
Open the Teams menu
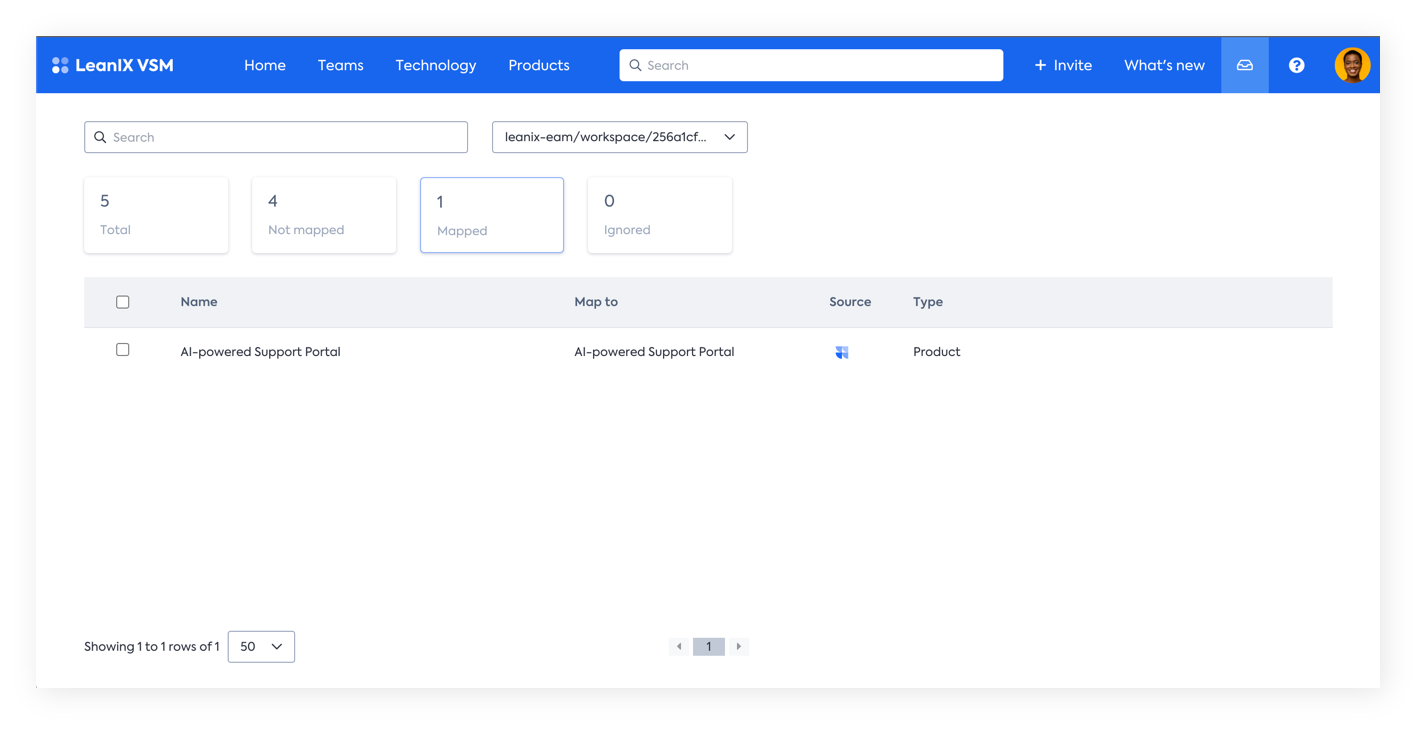341,65
